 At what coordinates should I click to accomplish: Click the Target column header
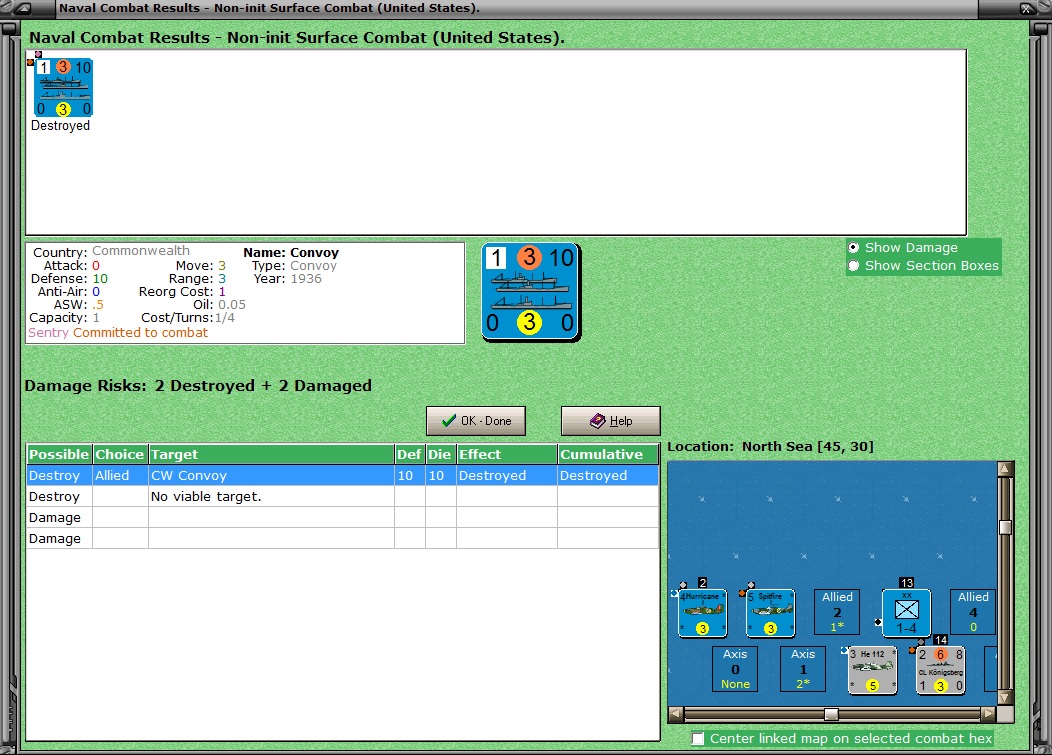(x=271, y=454)
